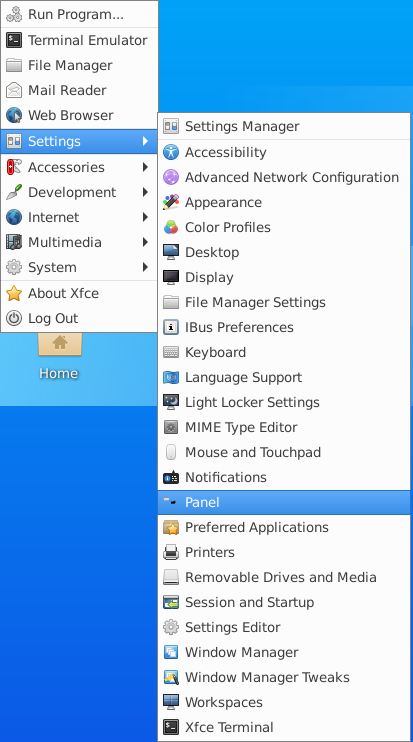Click the Multimedia film icon
This screenshot has width=413, height=742.
(14, 242)
